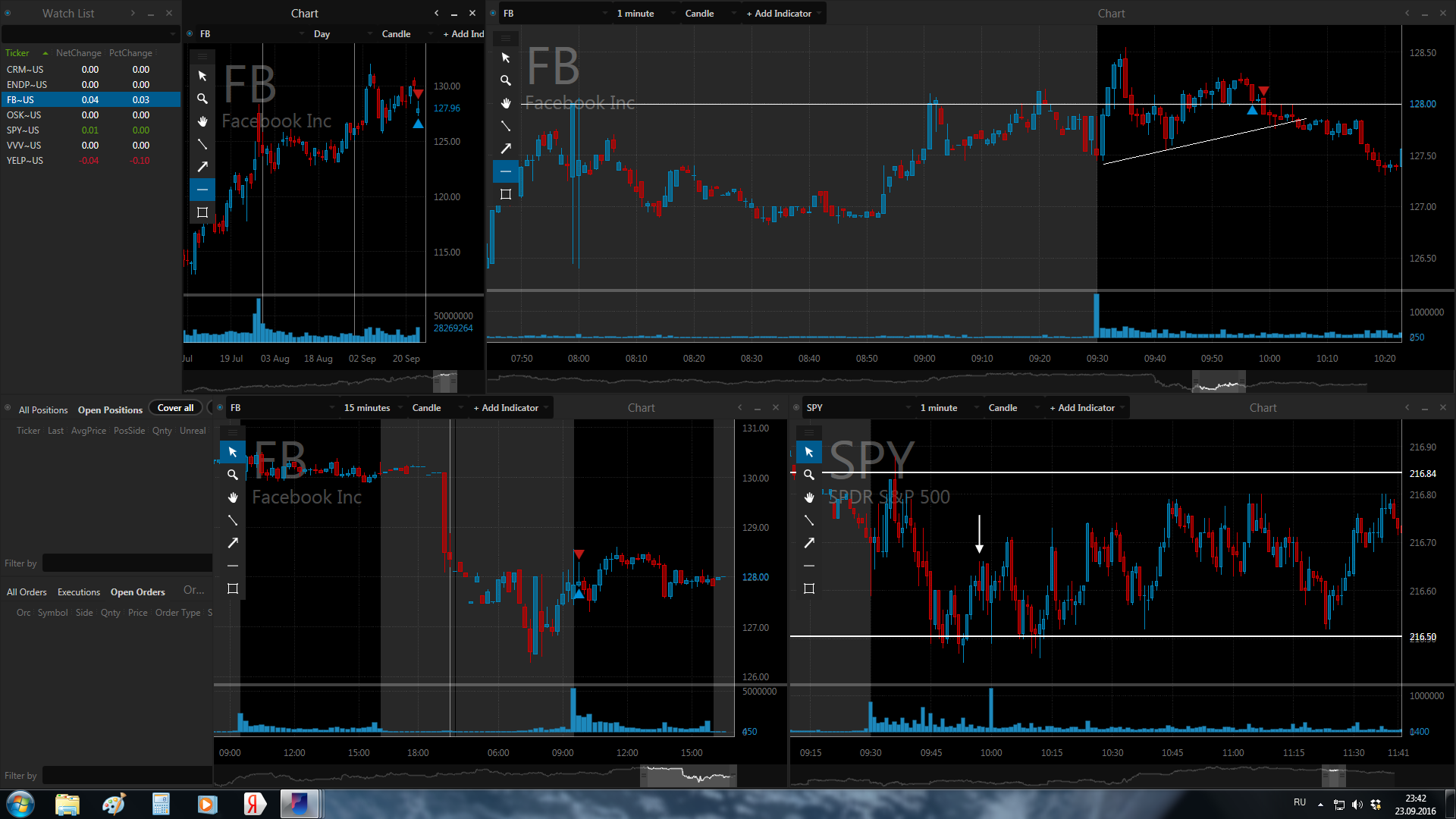
Task: Click FB 1 minute chart range navigator thumb
Action: [x=1219, y=381]
